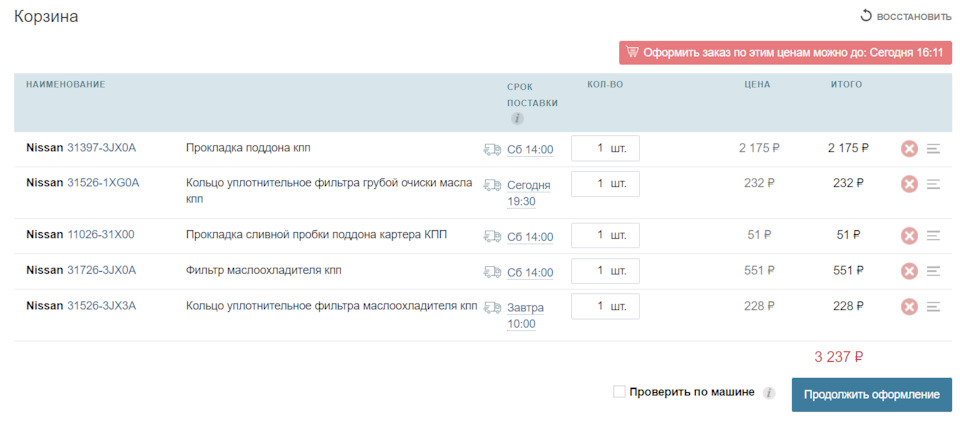The width and height of the screenshot is (960, 423).
Task: Click the Сегодня 19:30 delivery link
Action: tap(521, 193)
